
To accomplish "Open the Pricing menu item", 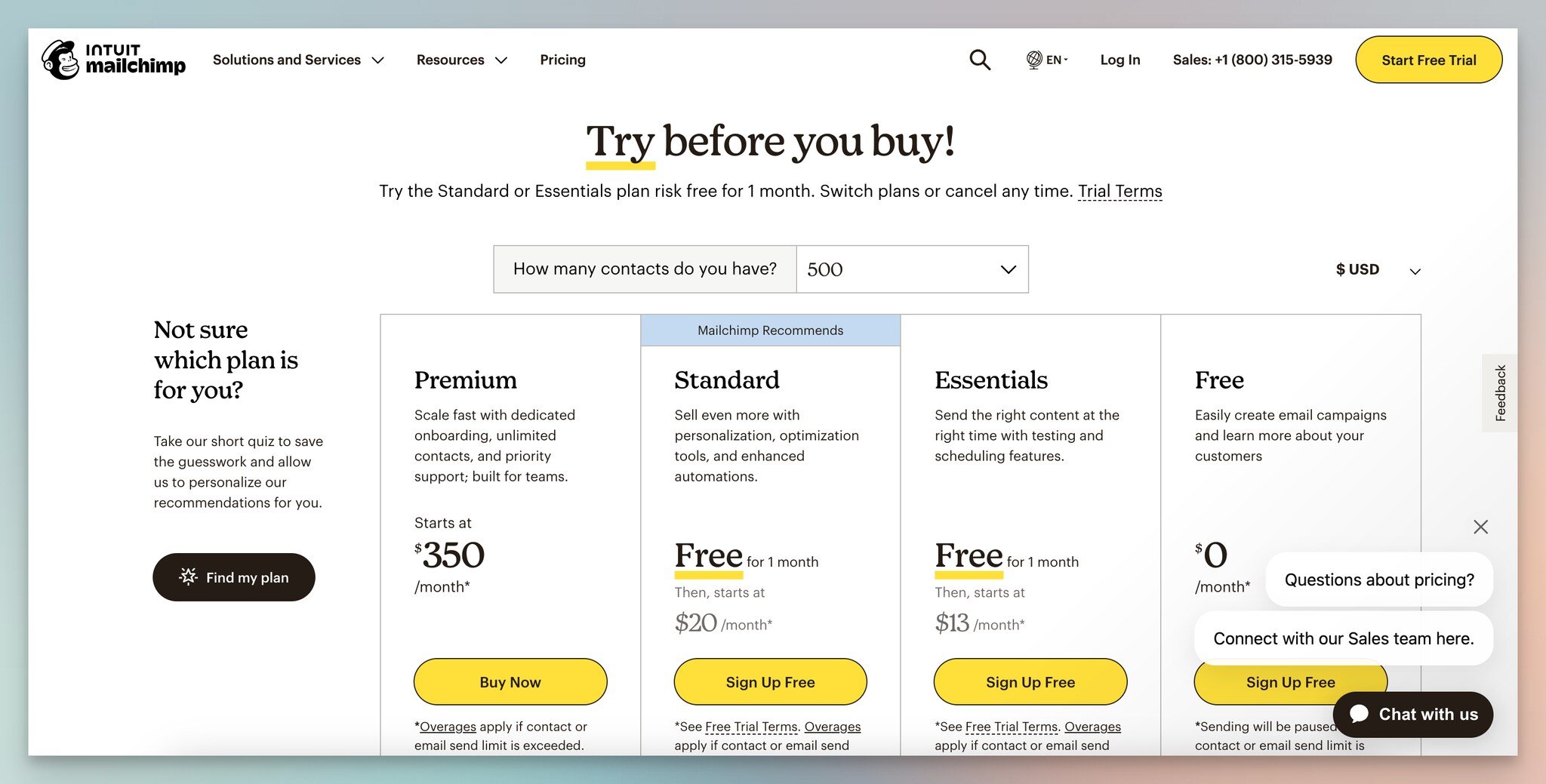I will pos(562,60).
